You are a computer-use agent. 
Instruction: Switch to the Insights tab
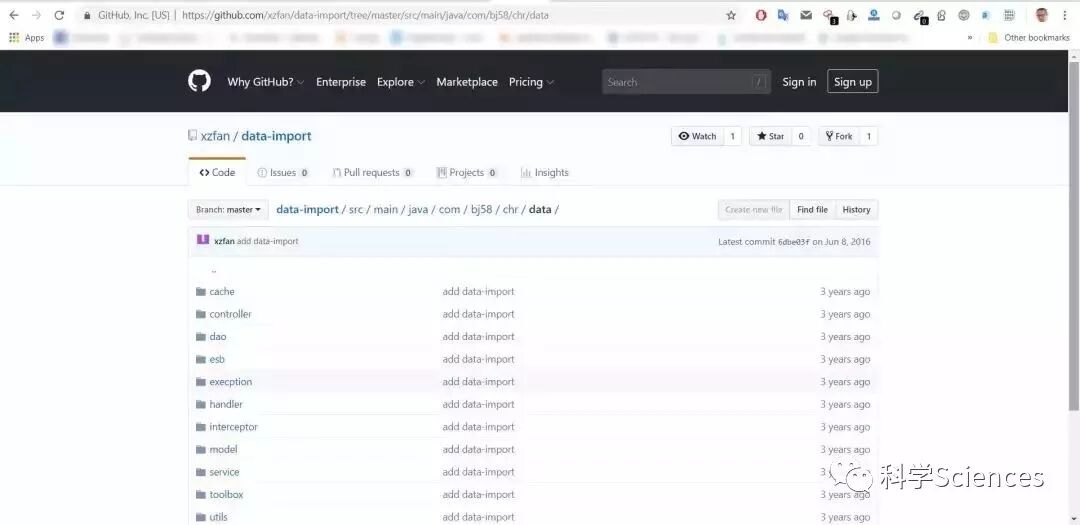click(x=545, y=173)
